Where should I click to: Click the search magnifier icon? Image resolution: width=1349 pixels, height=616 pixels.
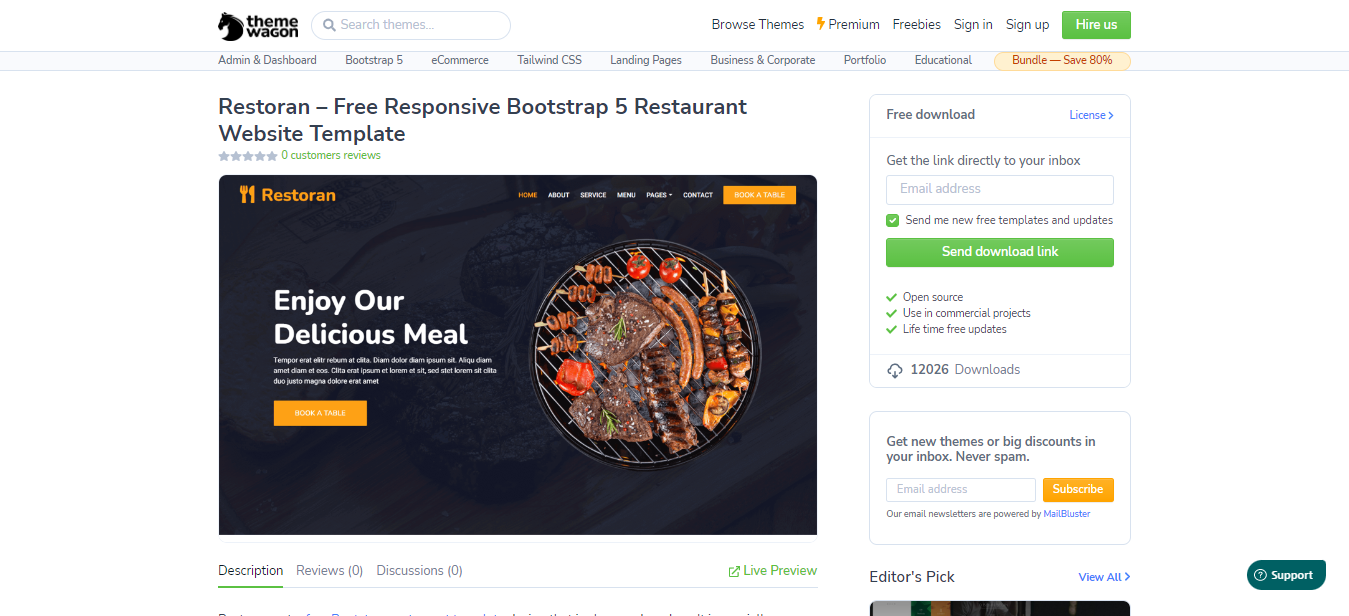pos(329,25)
